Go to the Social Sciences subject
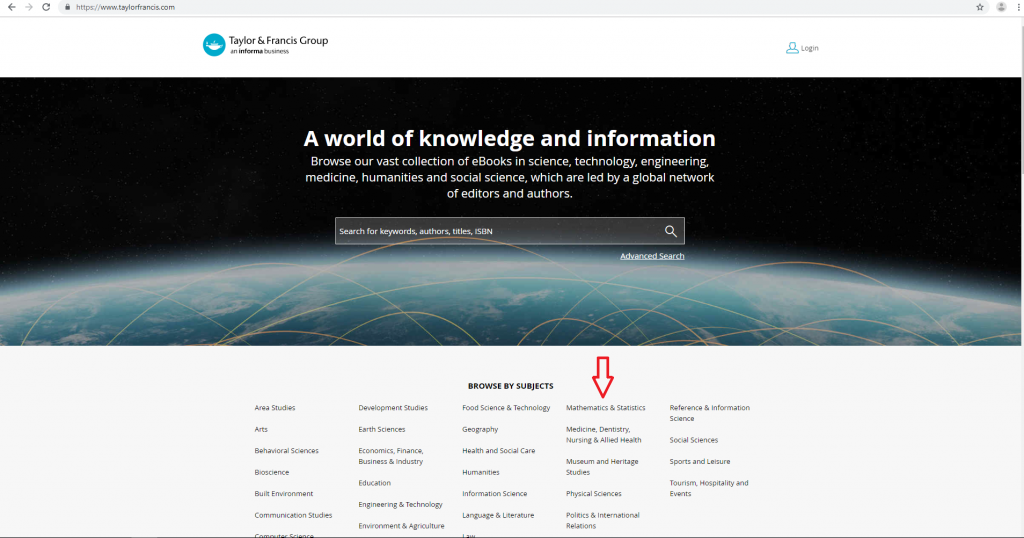Image resolution: width=1024 pixels, height=538 pixels. 694,440
